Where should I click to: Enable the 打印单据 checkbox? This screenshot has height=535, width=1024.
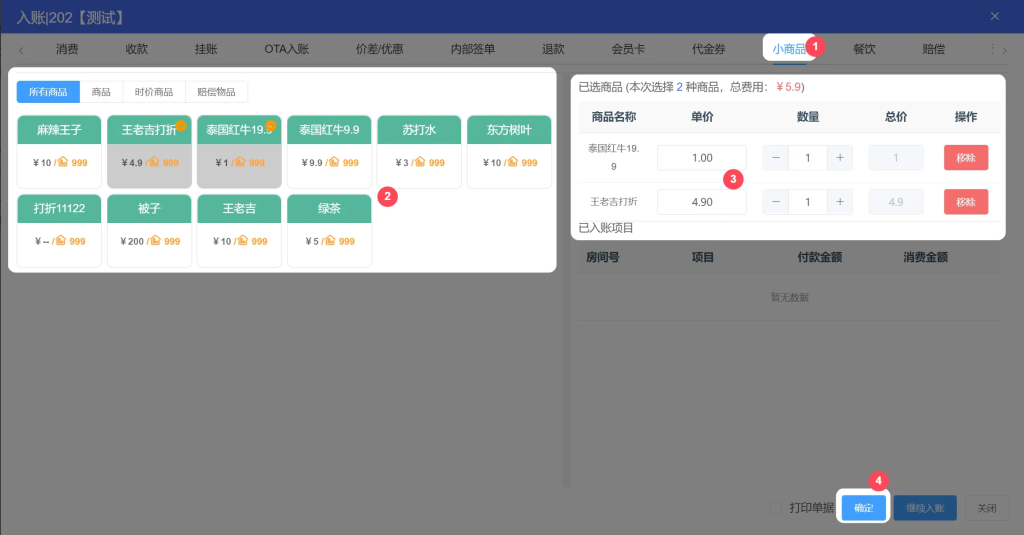tap(776, 508)
